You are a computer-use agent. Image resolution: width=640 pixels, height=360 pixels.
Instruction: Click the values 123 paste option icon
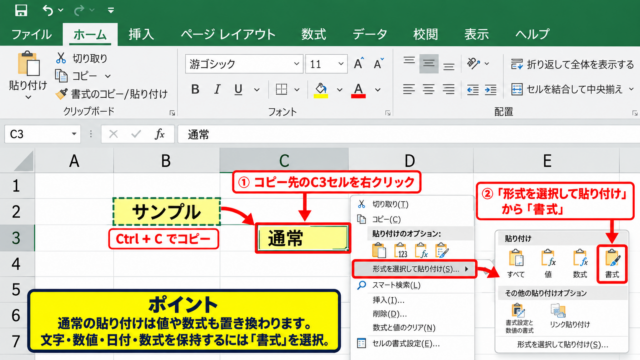tap(400, 250)
